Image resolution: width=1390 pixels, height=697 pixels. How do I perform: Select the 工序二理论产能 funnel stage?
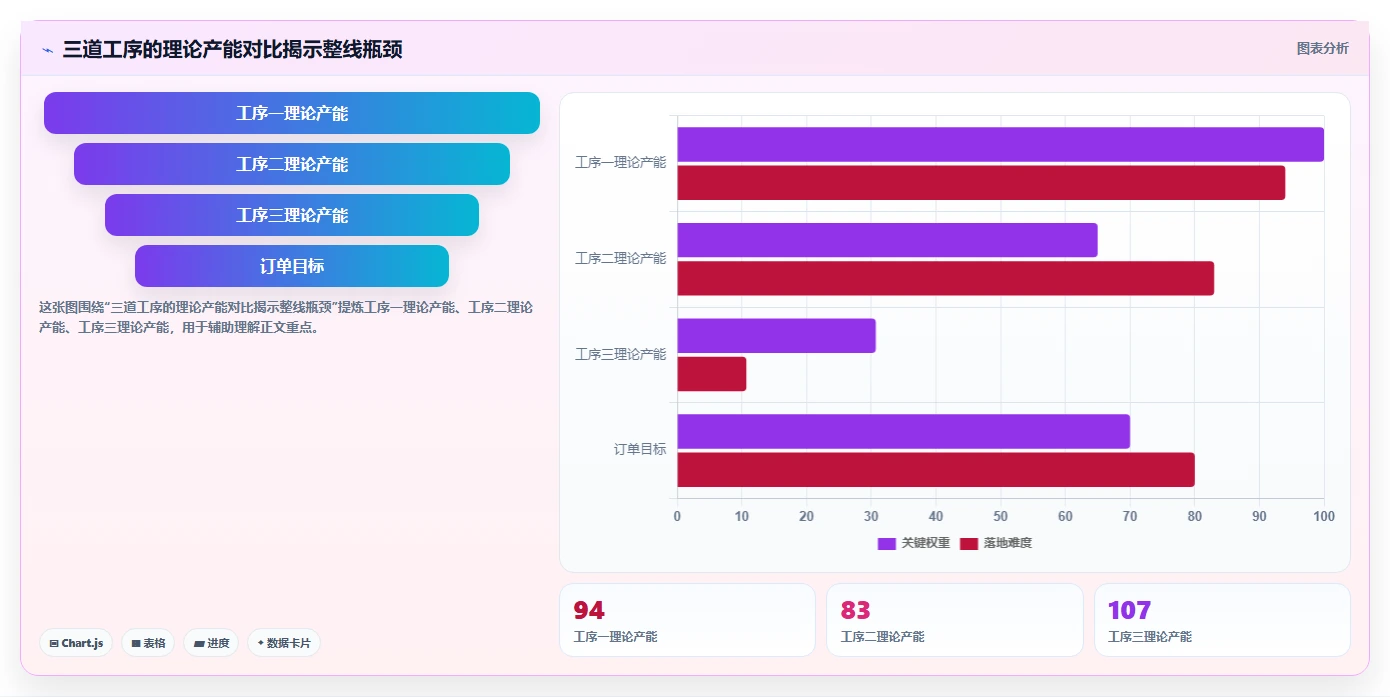point(292,164)
